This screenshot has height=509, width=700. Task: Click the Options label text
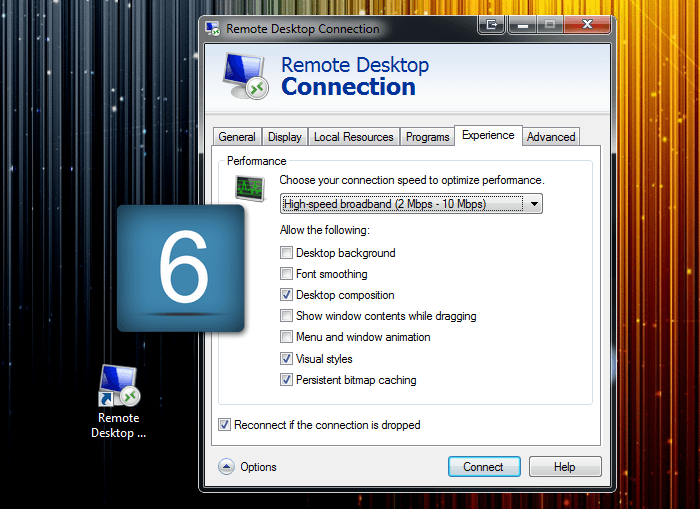point(258,467)
